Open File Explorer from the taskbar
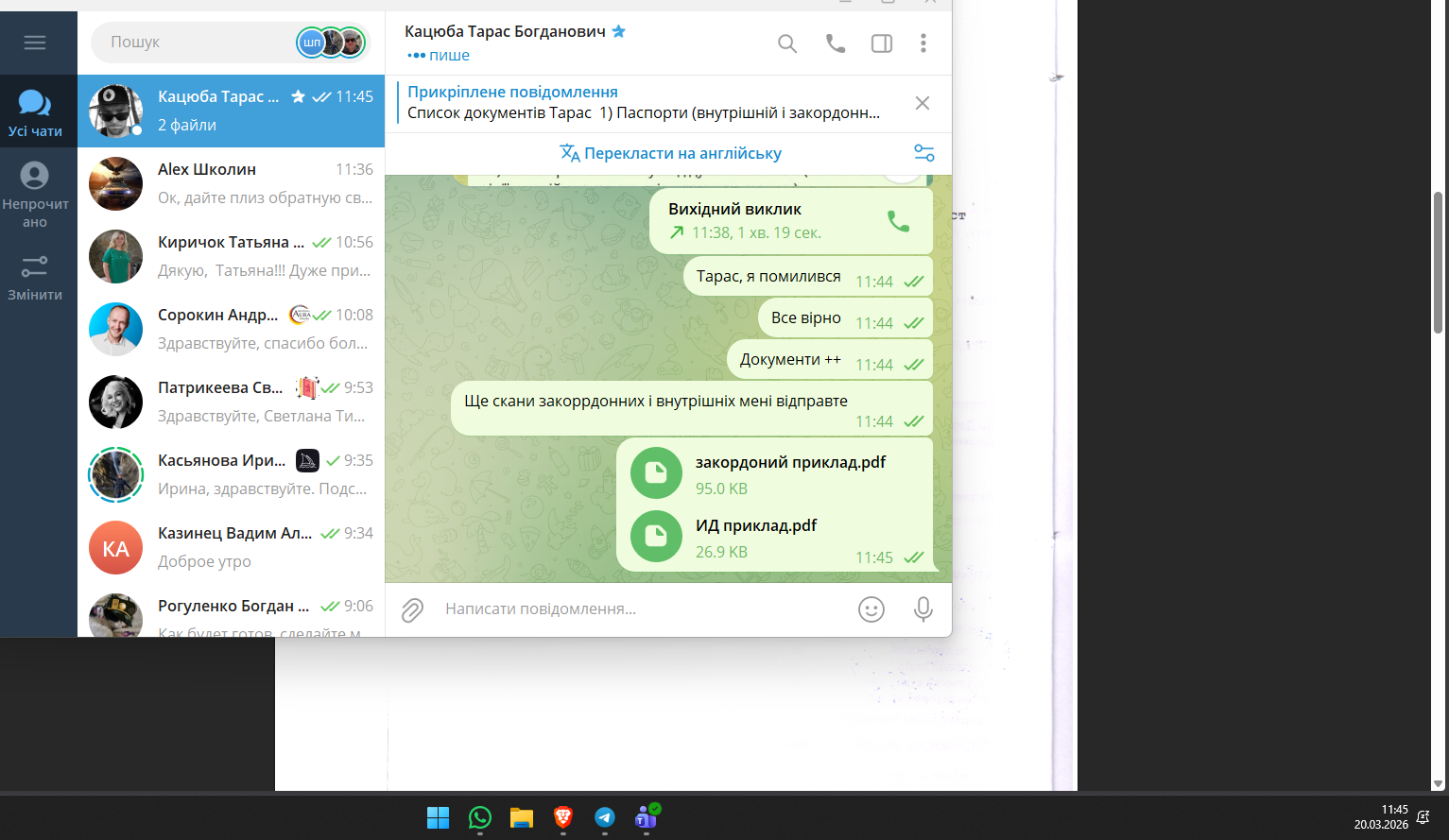Image resolution: width=1449 pixels, height=840 pixels. (522, 817)
